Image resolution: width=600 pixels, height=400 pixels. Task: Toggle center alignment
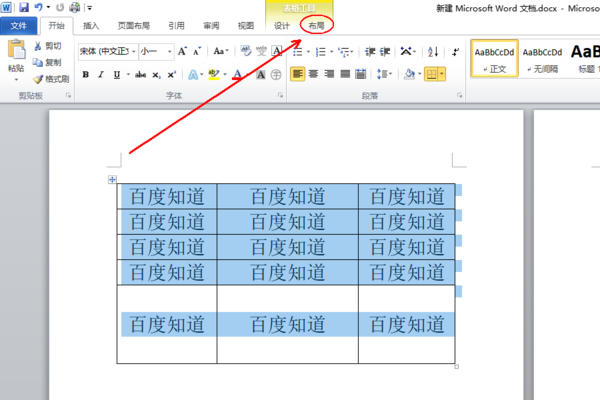click(313, 74)
